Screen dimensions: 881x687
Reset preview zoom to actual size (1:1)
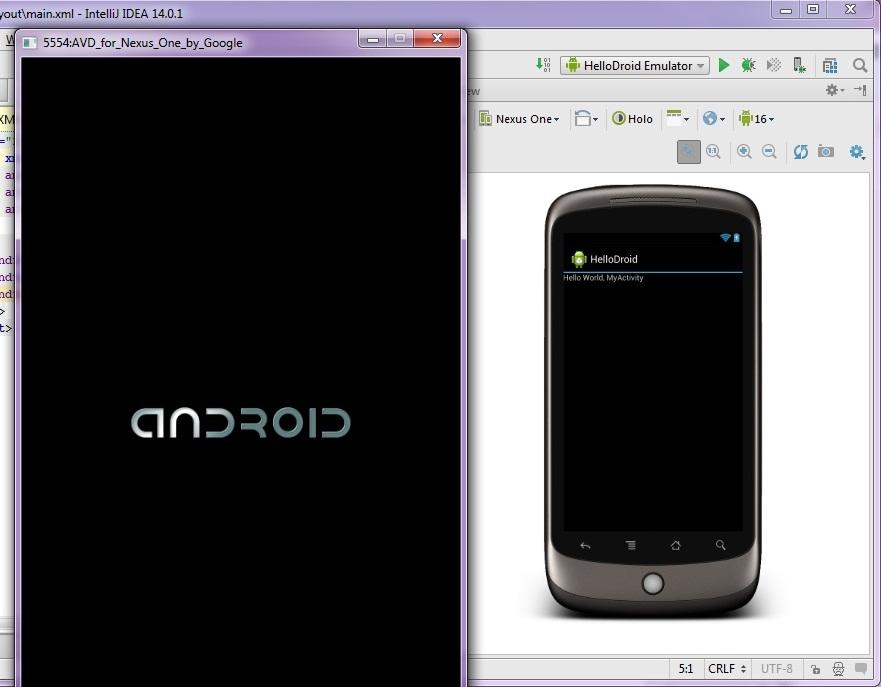[x=714, y=152]
